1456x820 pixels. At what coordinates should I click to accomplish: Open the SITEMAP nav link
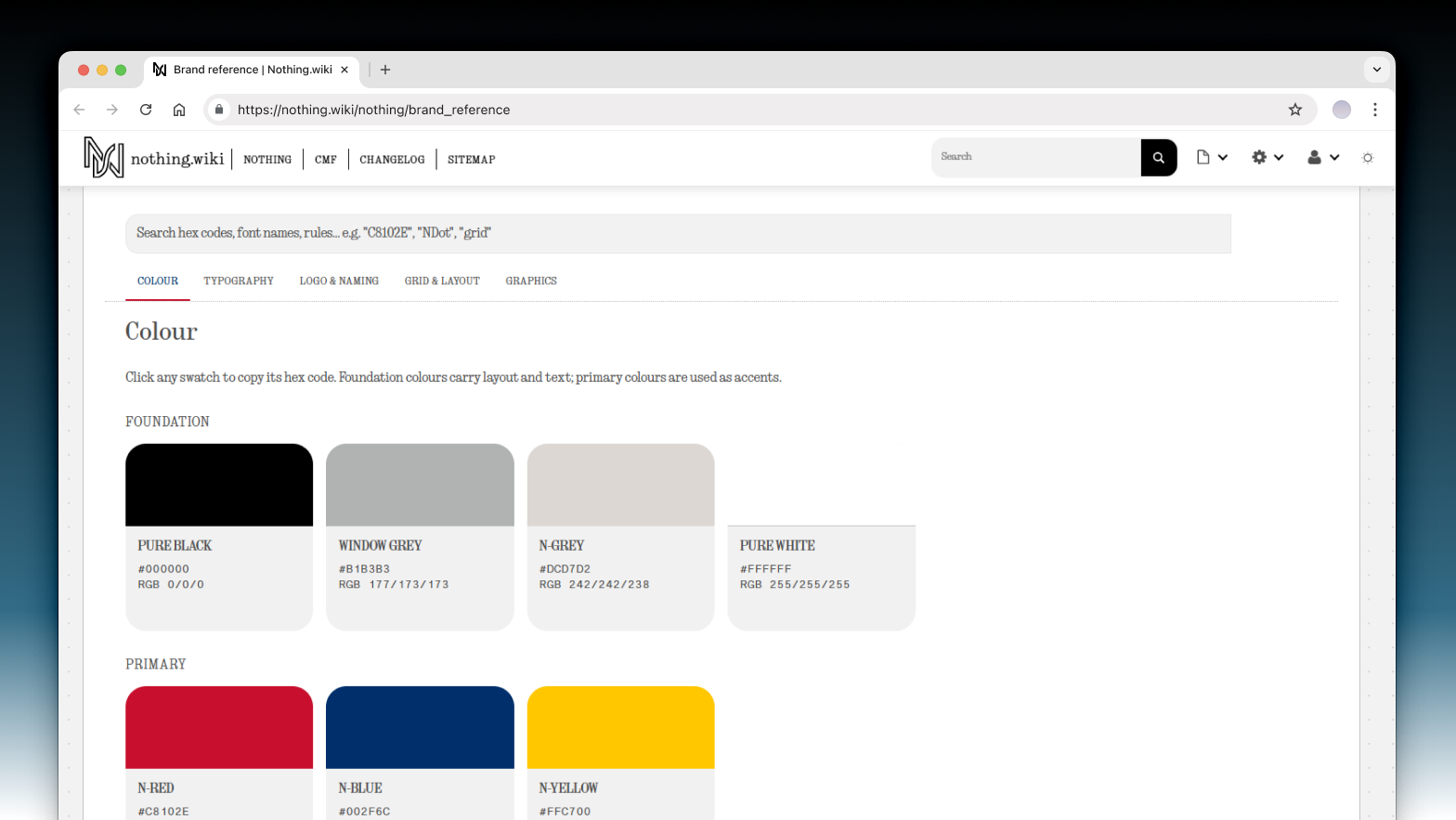point(472,160)
